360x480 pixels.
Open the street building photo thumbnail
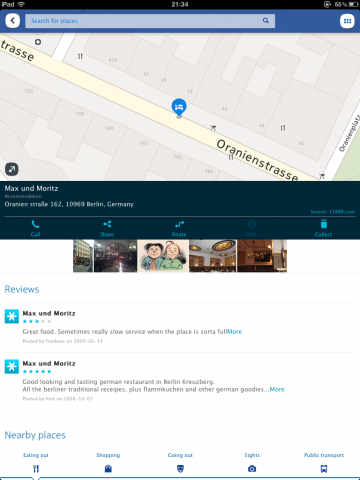(x=83, y=256)
